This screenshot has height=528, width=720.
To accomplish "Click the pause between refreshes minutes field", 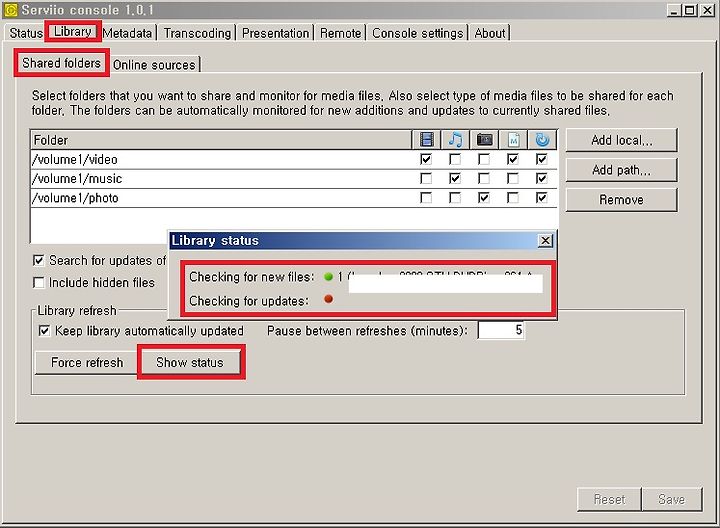I will [501, 330].
